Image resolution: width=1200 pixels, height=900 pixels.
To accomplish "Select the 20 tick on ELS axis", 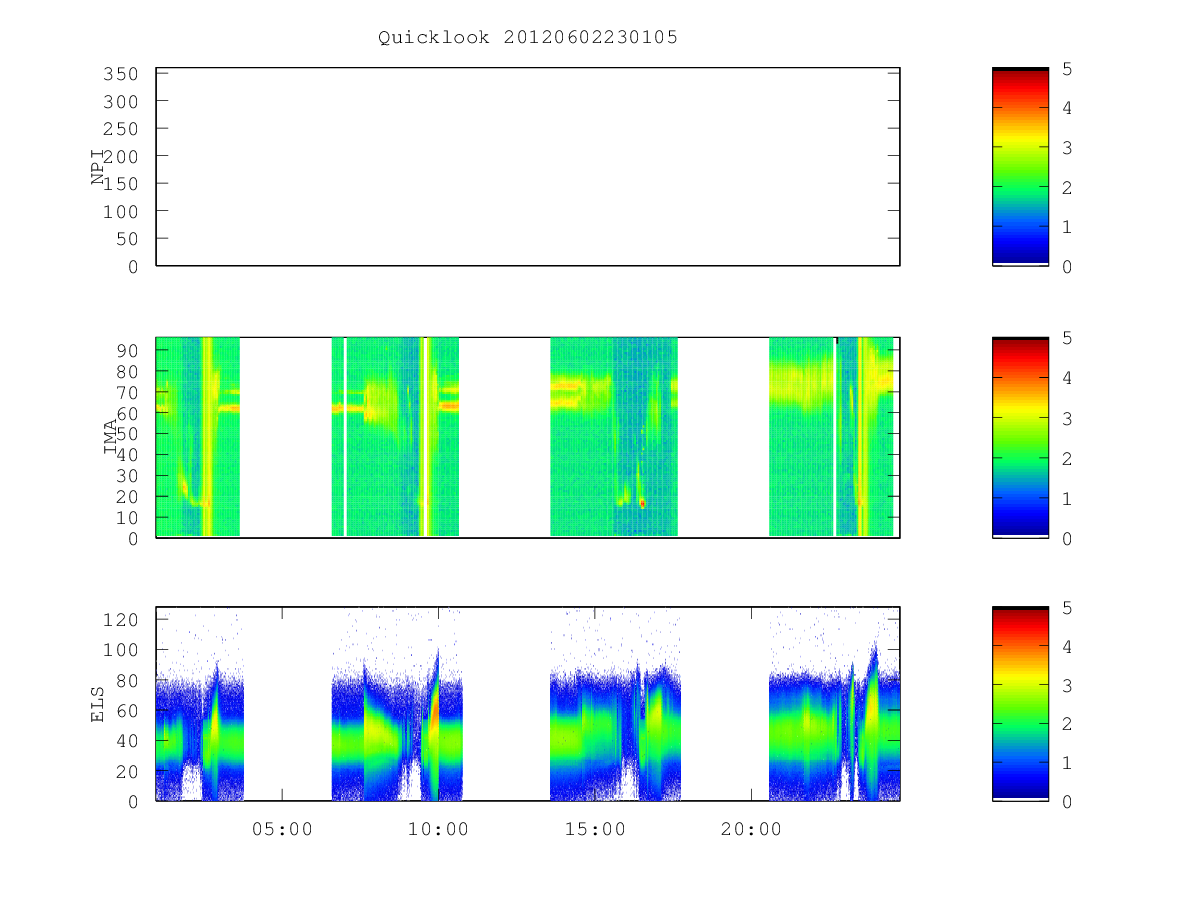I will 126,771.
